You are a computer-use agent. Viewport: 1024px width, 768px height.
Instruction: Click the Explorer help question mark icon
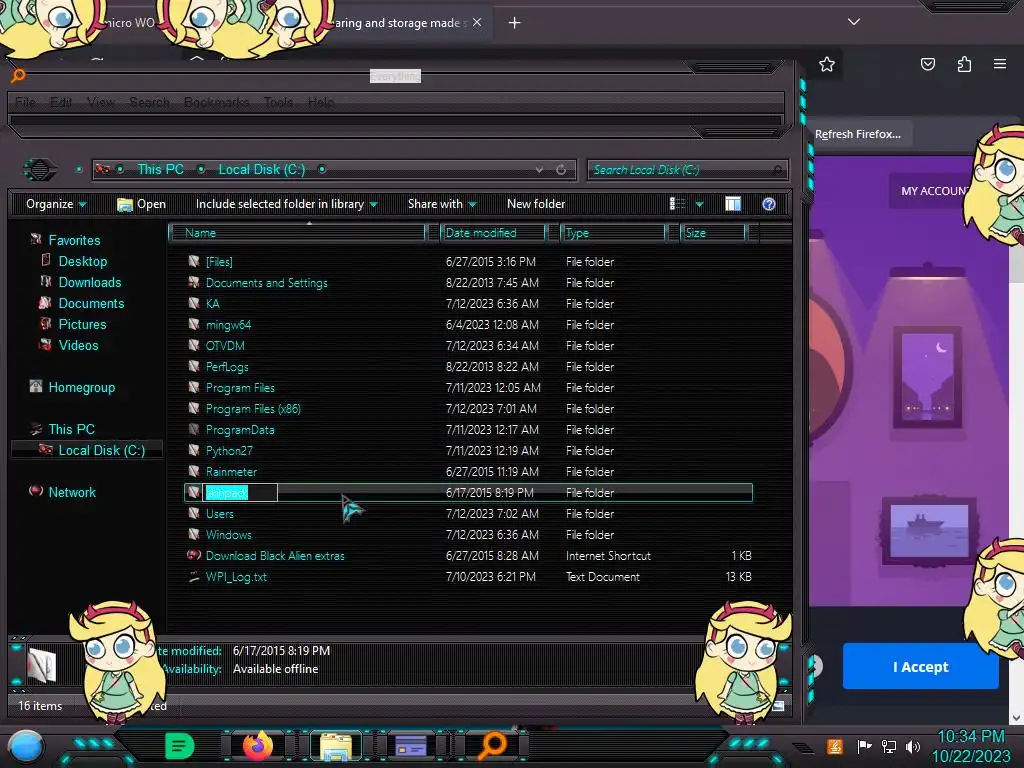(x=769, y=204)
